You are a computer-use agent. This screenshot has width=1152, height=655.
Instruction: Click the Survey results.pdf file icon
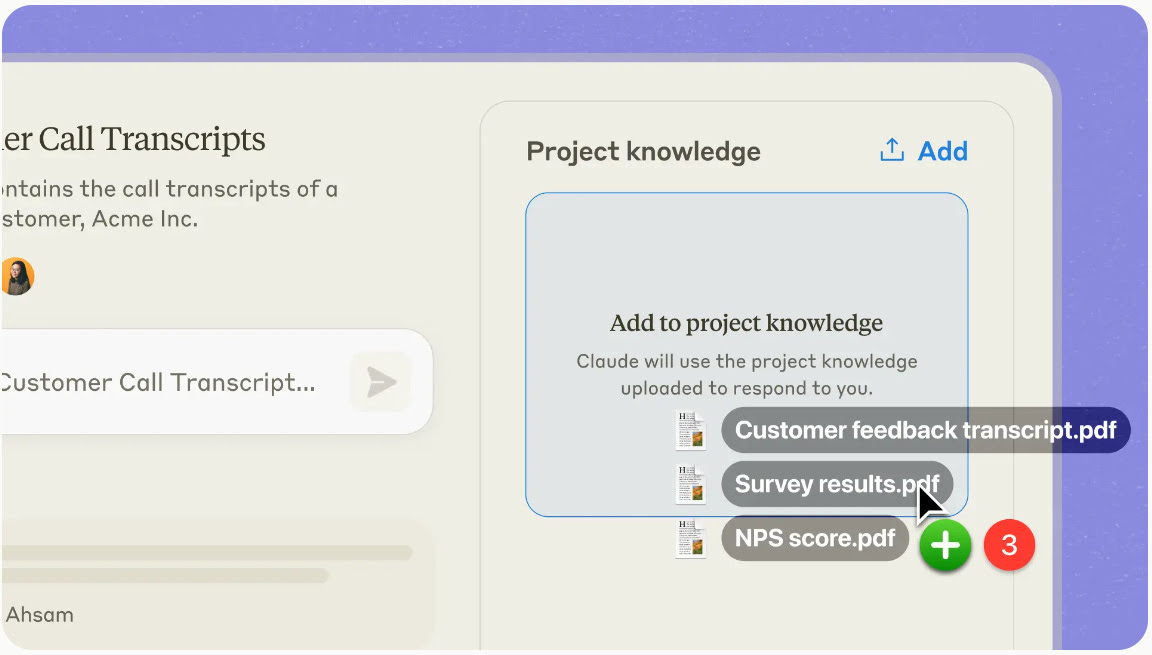(691, 485)
